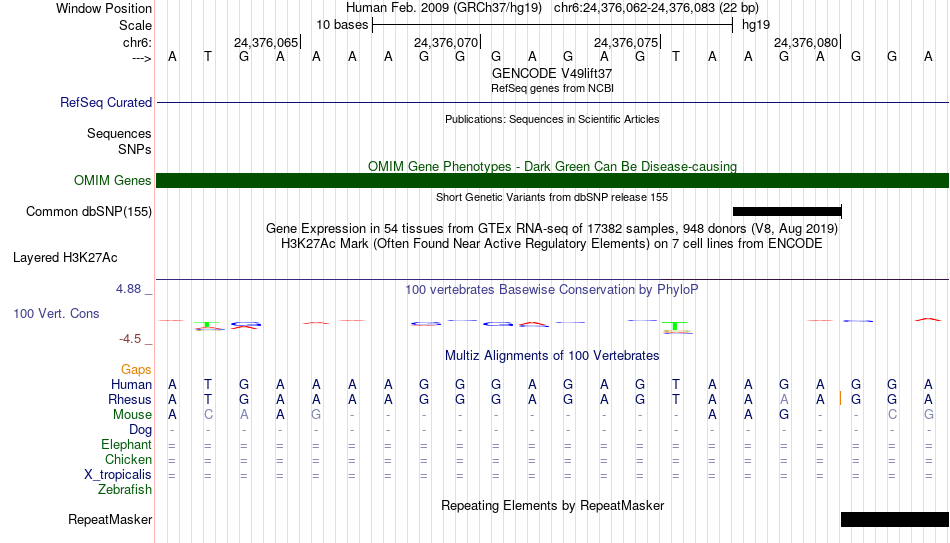The image size is (950, 543).
Task: Click the dark green OMIM Genes bar
Action: pos(553,181)
